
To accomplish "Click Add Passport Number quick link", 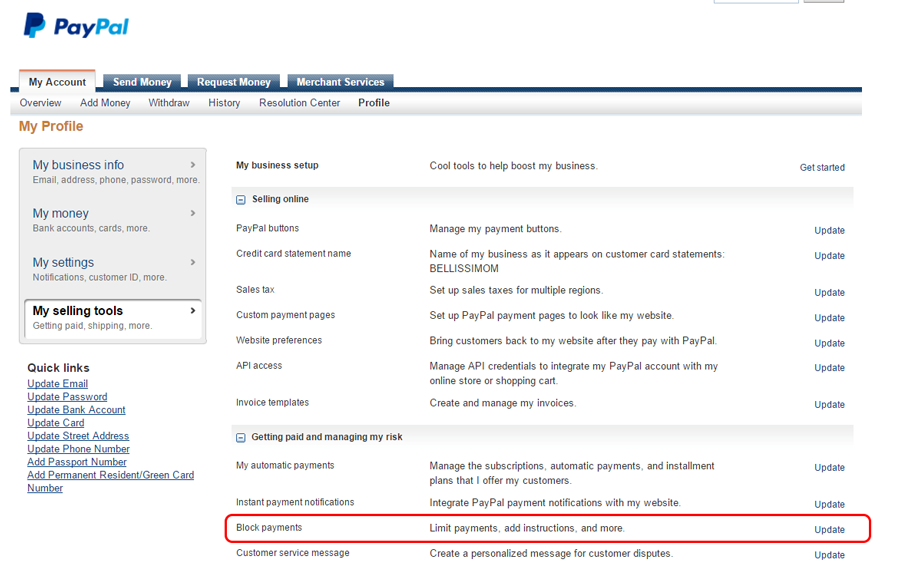I will pos(77,462).
